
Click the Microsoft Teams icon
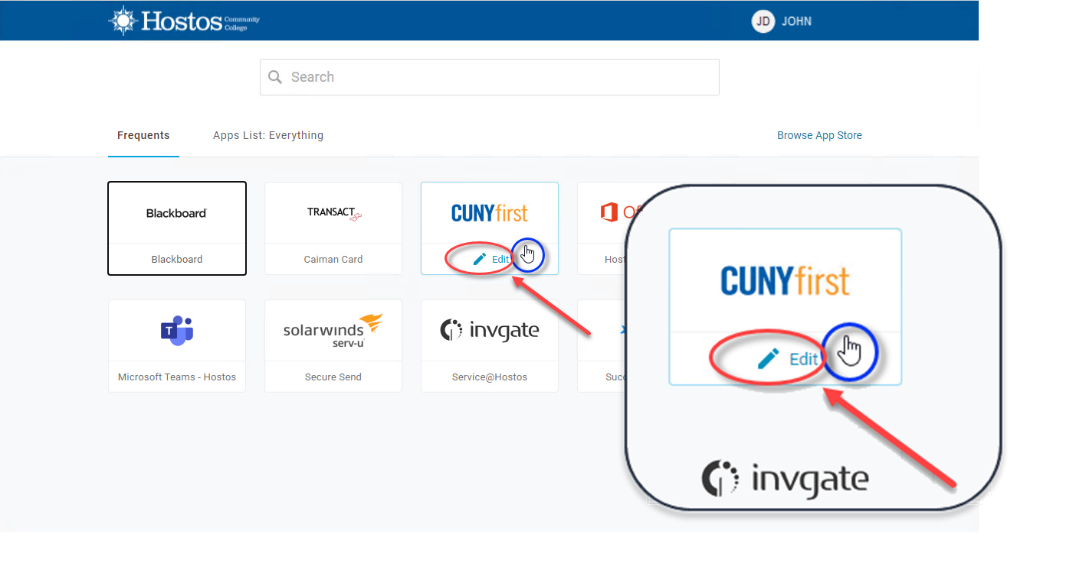[177, 330]
